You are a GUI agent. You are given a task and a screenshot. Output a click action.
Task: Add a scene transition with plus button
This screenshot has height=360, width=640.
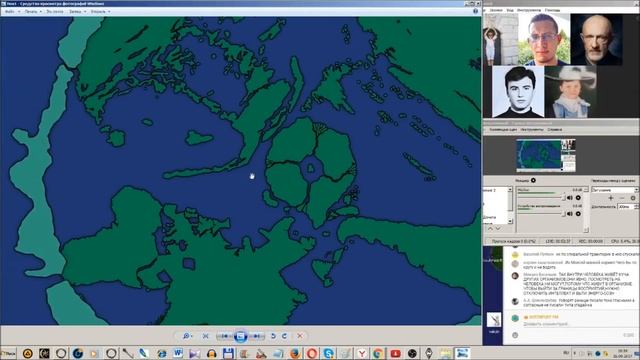(x=611, y=198)
